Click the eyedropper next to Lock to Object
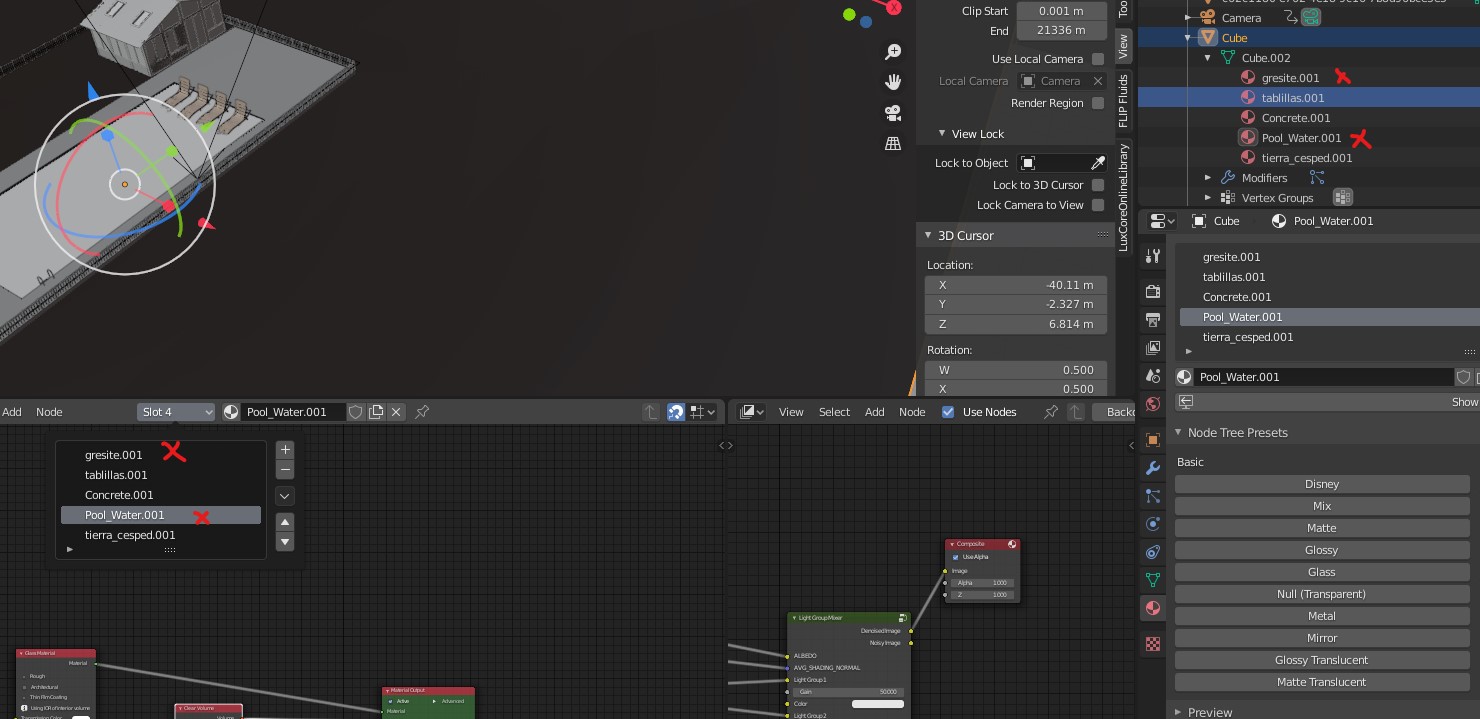The image size is (1480, 719). (1097, 163)
